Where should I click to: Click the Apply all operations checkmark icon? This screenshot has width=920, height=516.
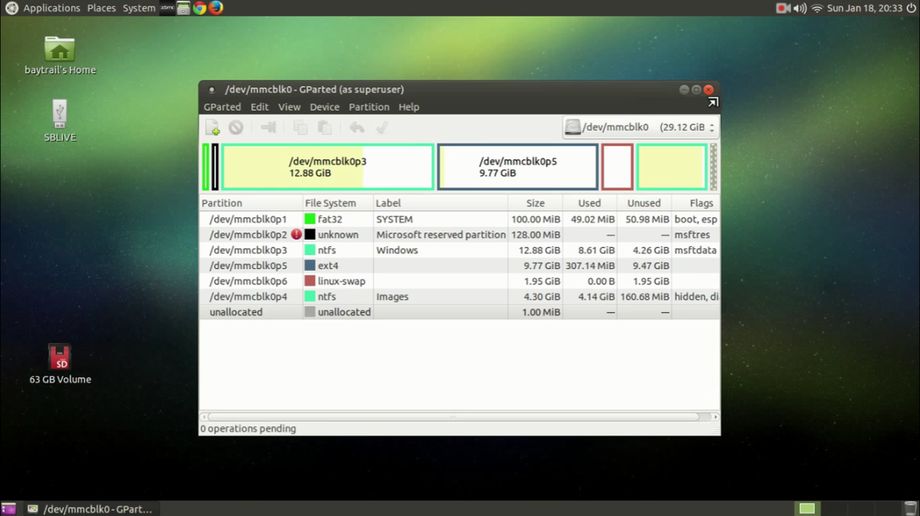click(381, 128)
